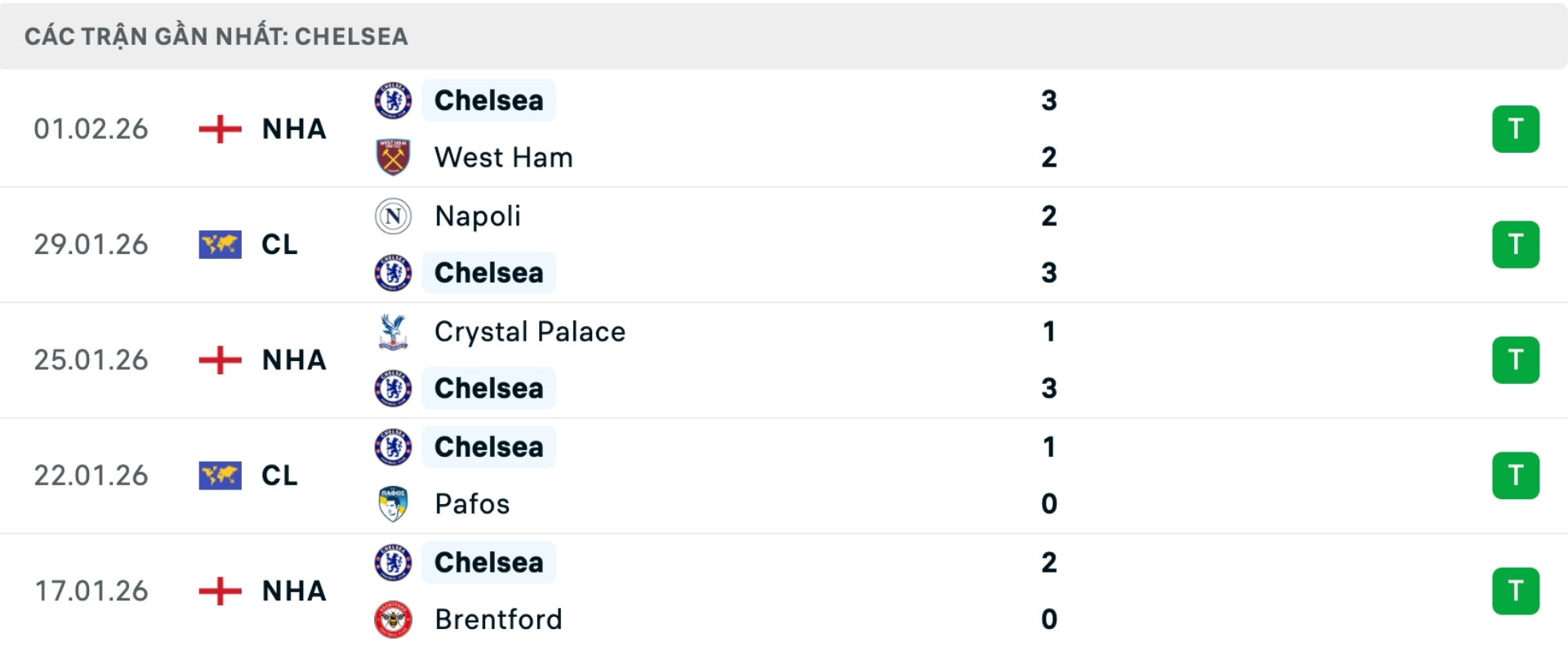Click the England flag next to 01.02.26
The height and width of the screenshot is (647, 1568).
tap(219, 128)
